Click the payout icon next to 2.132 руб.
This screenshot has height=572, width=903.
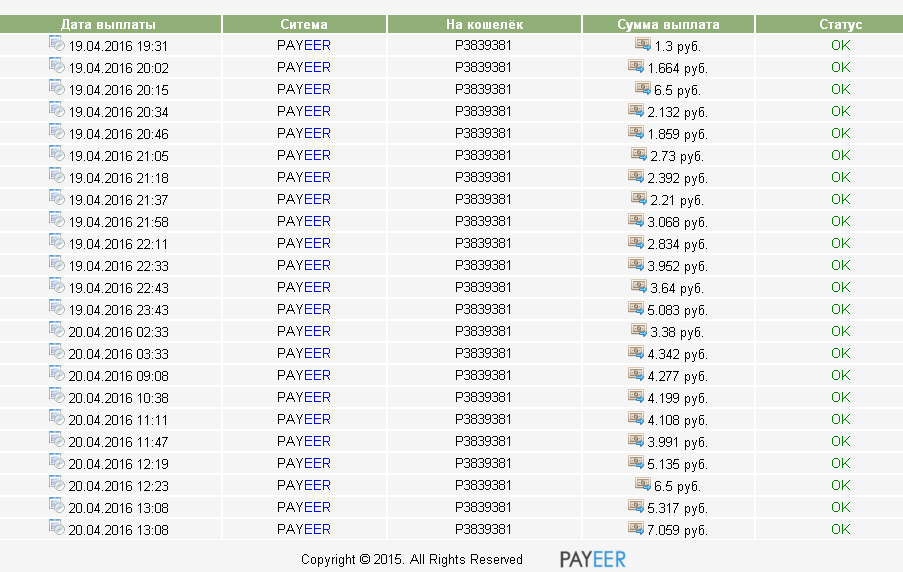point(636,110)
